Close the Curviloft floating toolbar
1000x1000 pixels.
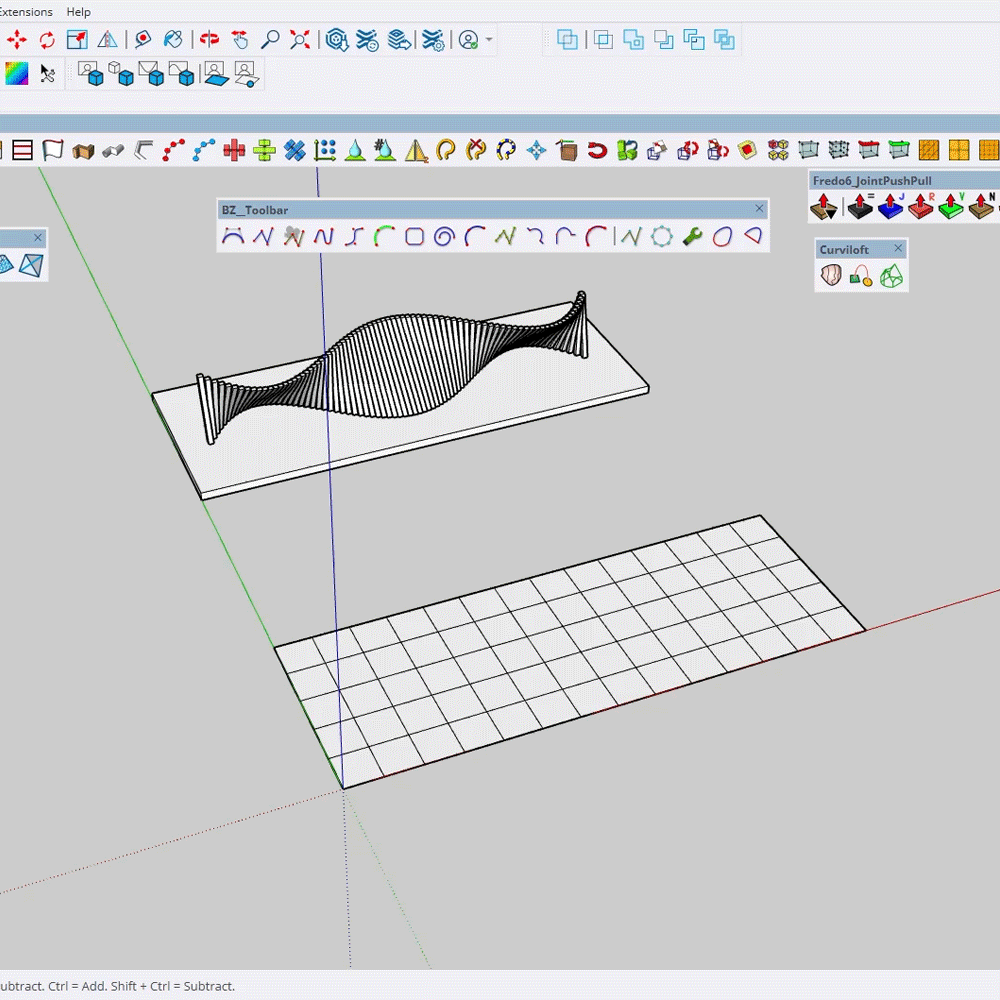(897, 249)
